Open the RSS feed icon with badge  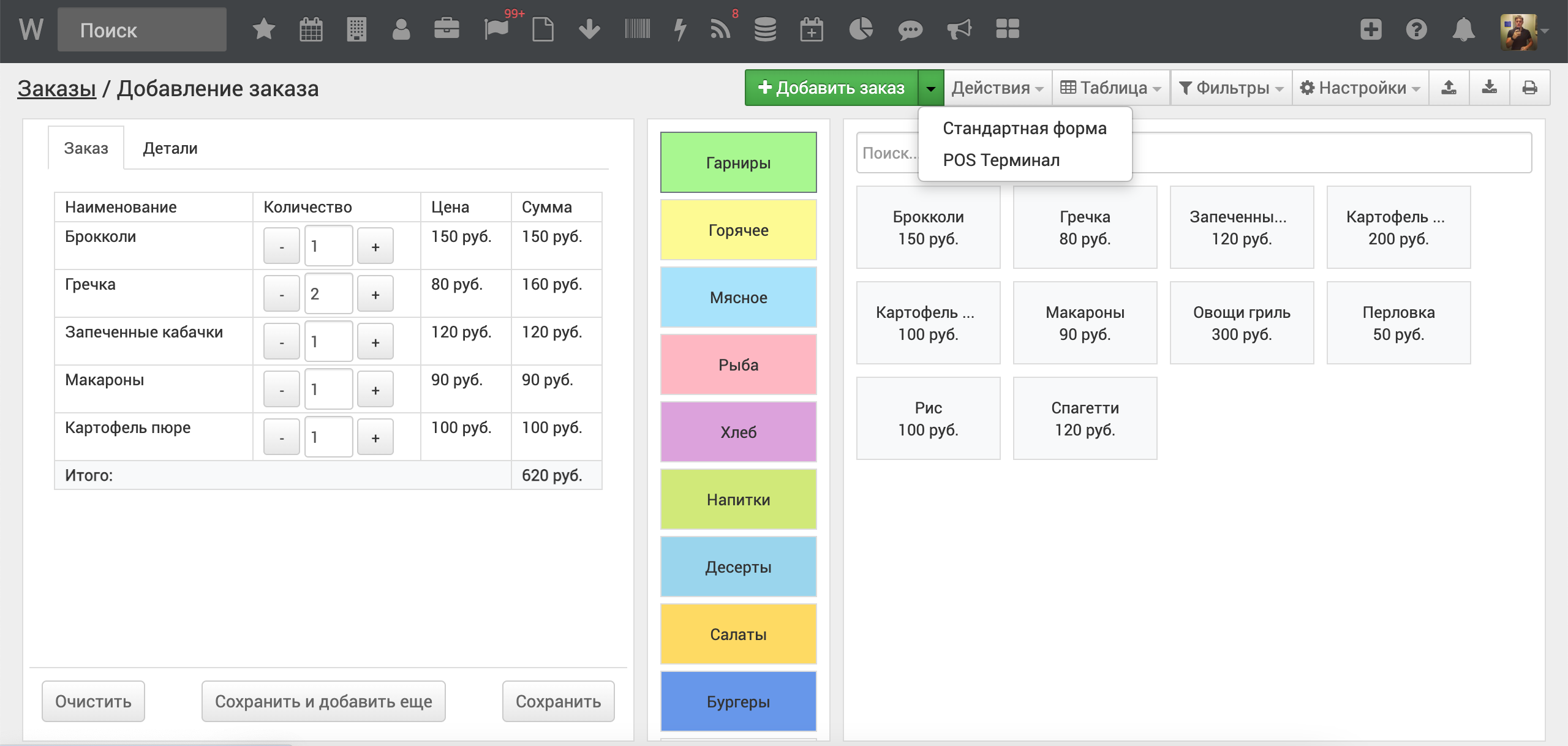720,29
